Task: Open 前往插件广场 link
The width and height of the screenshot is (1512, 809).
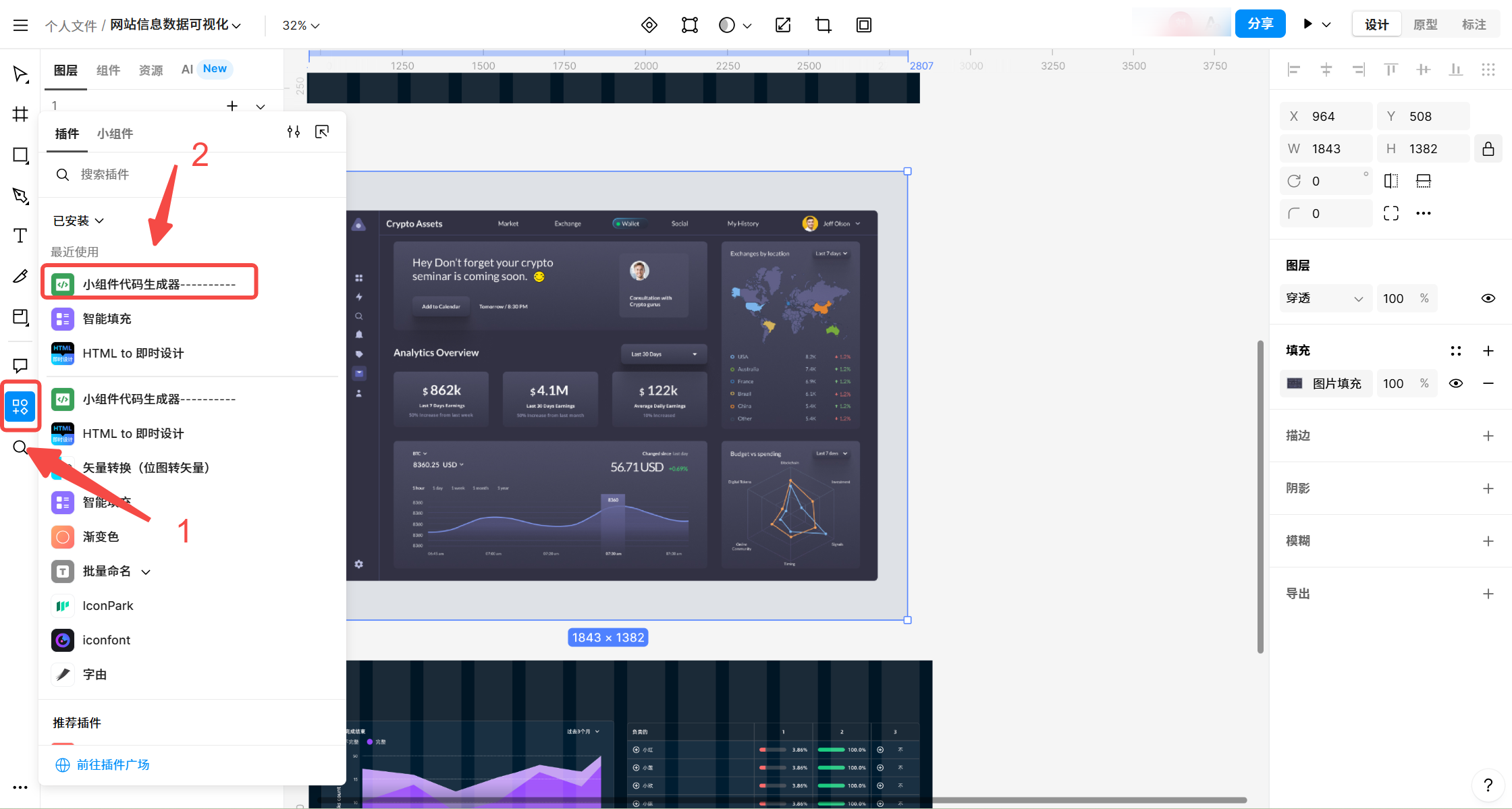Action: (103, 764)
